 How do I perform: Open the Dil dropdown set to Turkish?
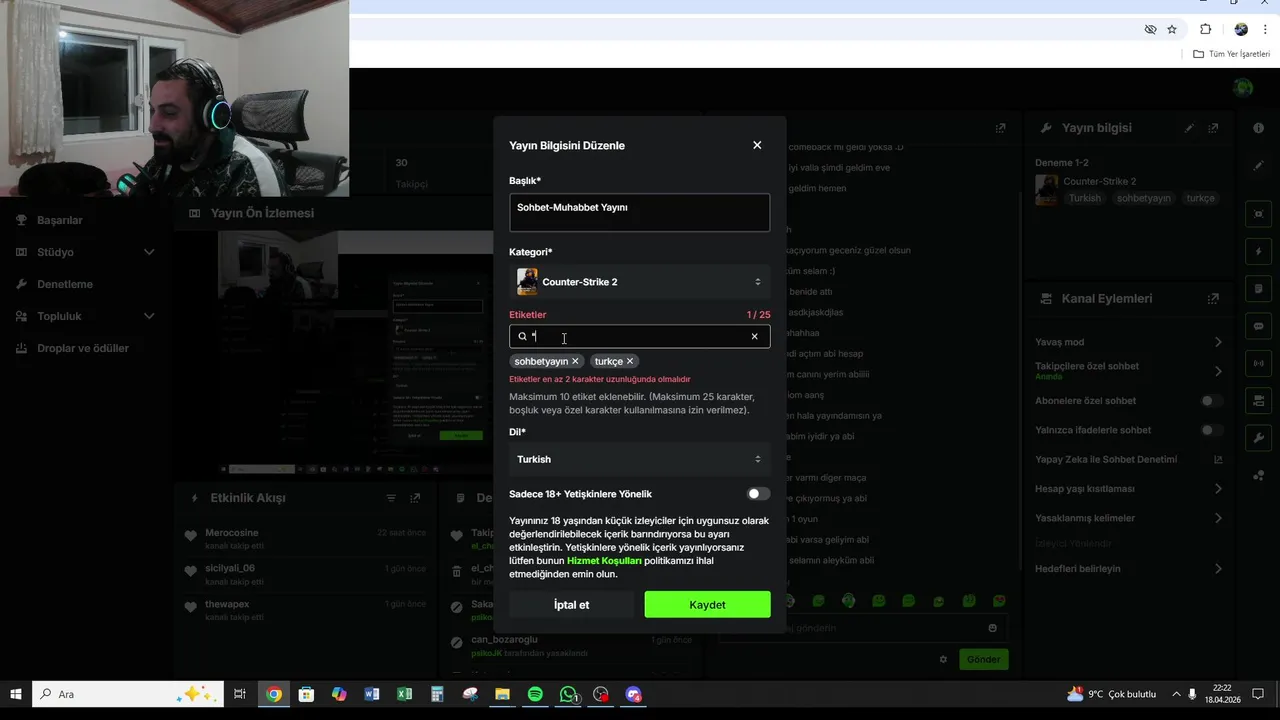coord(639,459)
